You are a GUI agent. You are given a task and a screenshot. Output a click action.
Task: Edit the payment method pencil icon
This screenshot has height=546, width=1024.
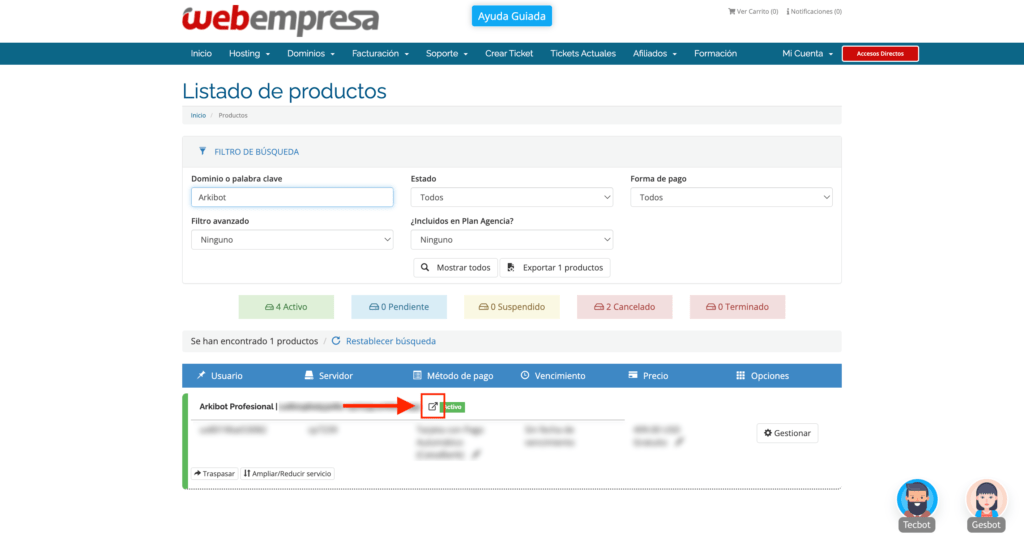click(x=477, y=455)
